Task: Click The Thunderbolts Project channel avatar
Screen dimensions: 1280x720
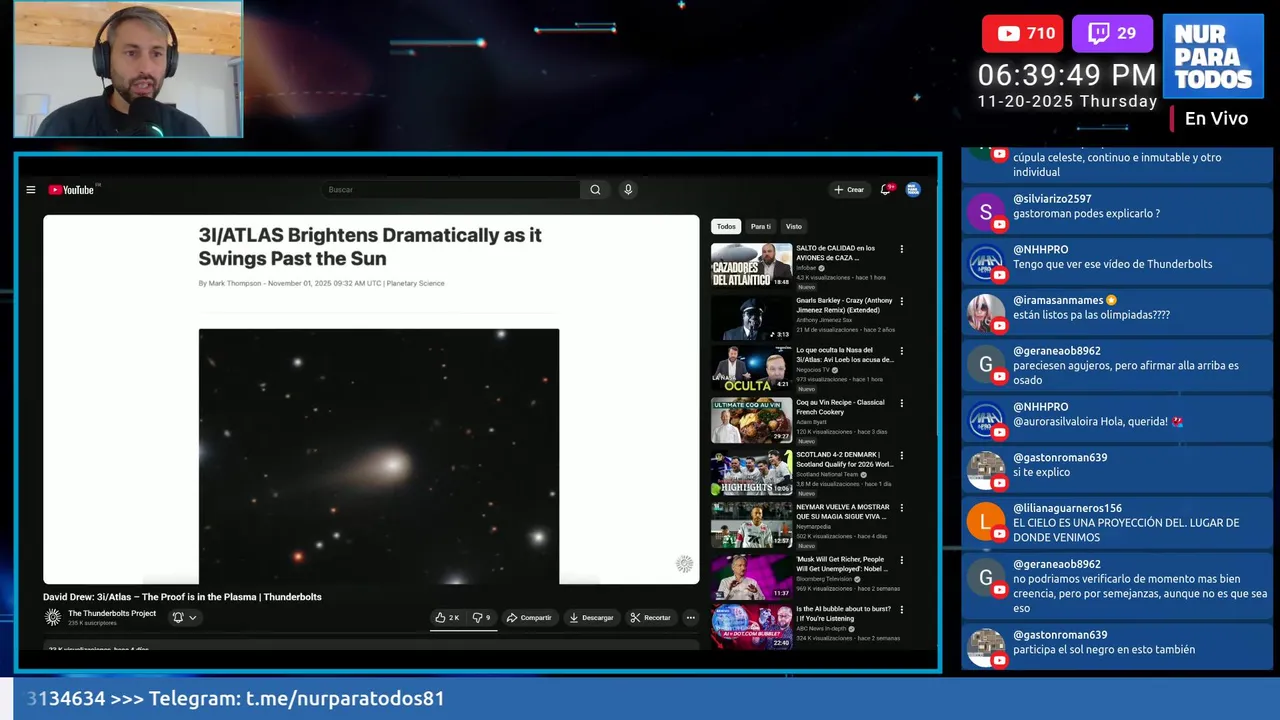Action: click(53, 617)
